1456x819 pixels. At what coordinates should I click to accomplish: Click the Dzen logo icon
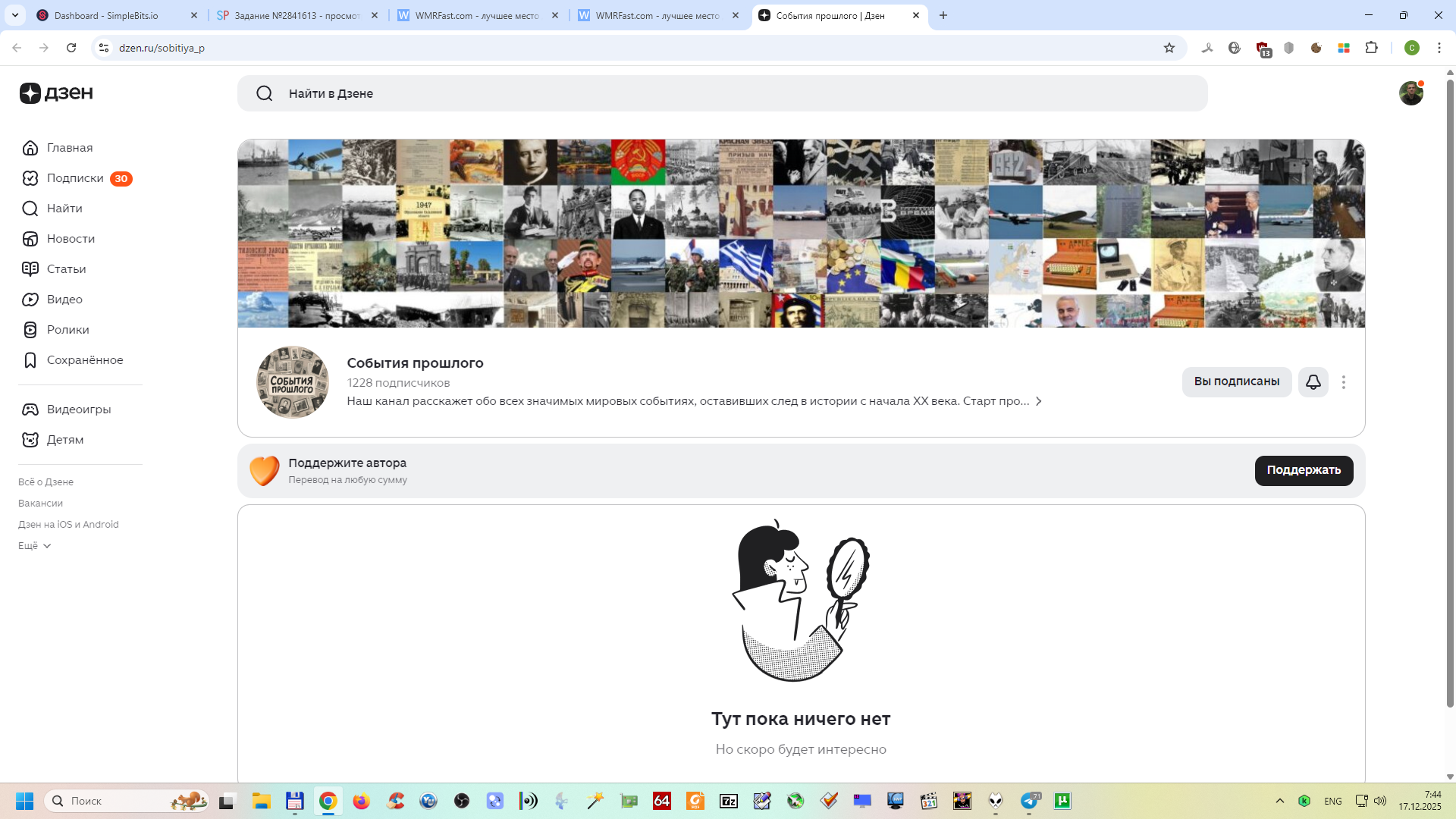(x=30, y=93)
